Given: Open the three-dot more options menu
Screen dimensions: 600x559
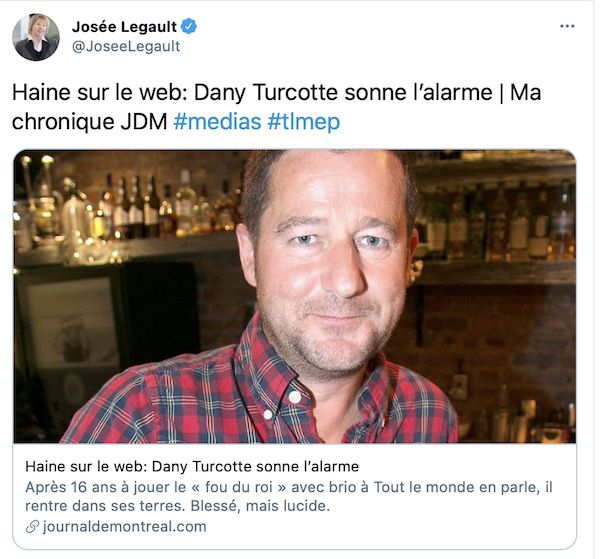Looking at the screenshot, I should [567, 26].
